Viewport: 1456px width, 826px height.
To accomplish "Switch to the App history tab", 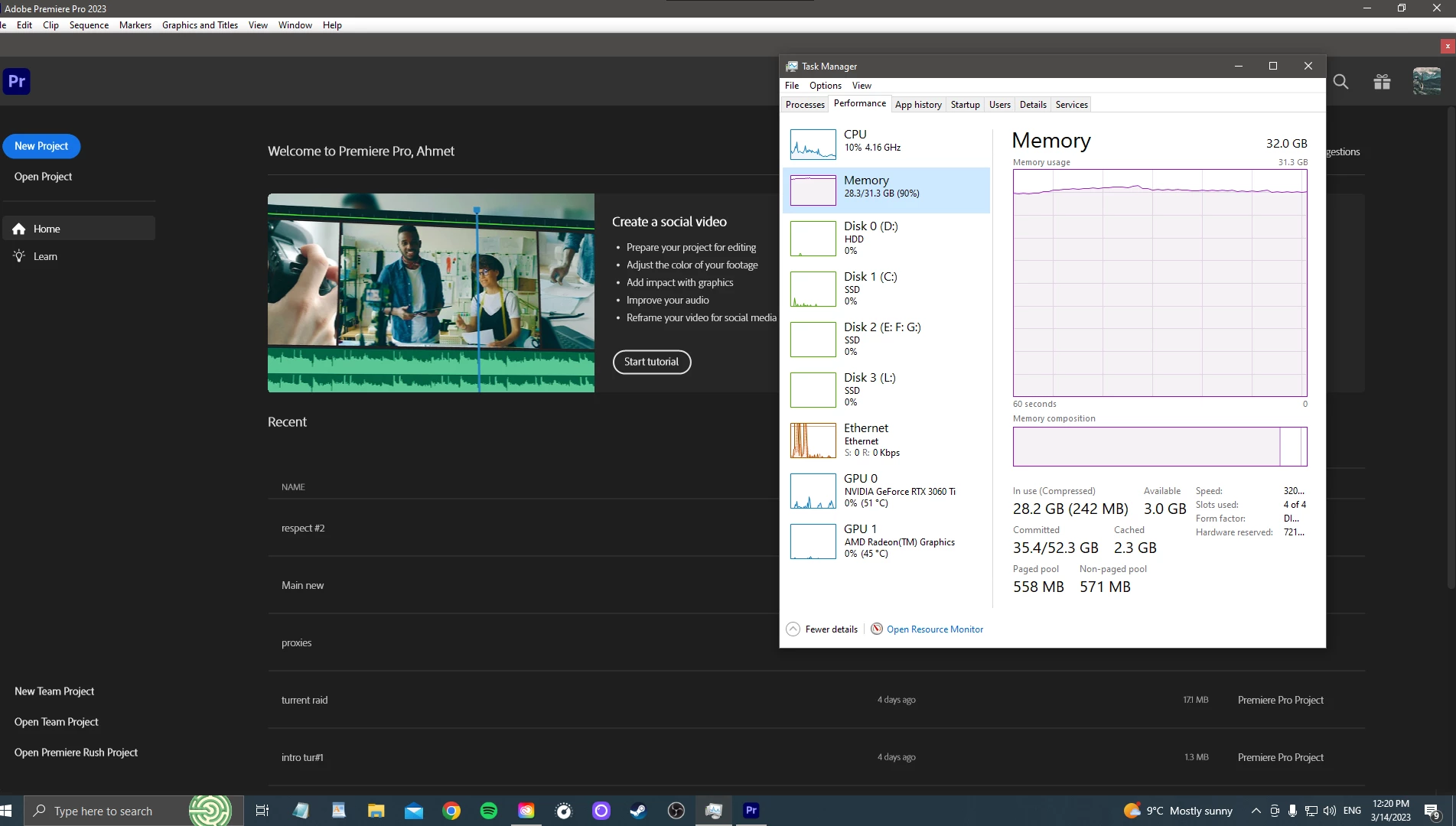I will pyautogui.click(x=918, y=105).
